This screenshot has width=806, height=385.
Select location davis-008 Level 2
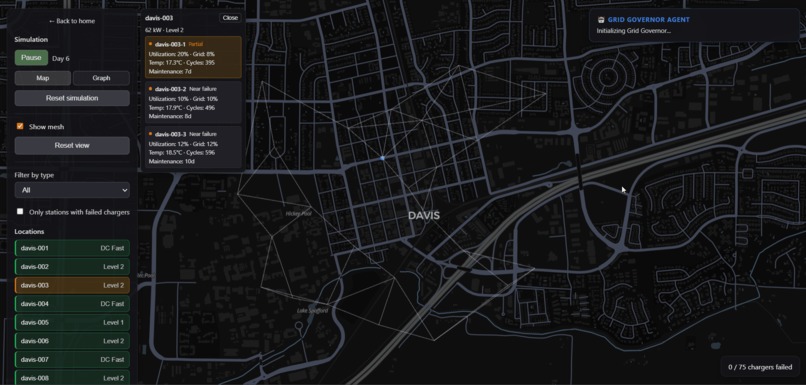[72, 378]
